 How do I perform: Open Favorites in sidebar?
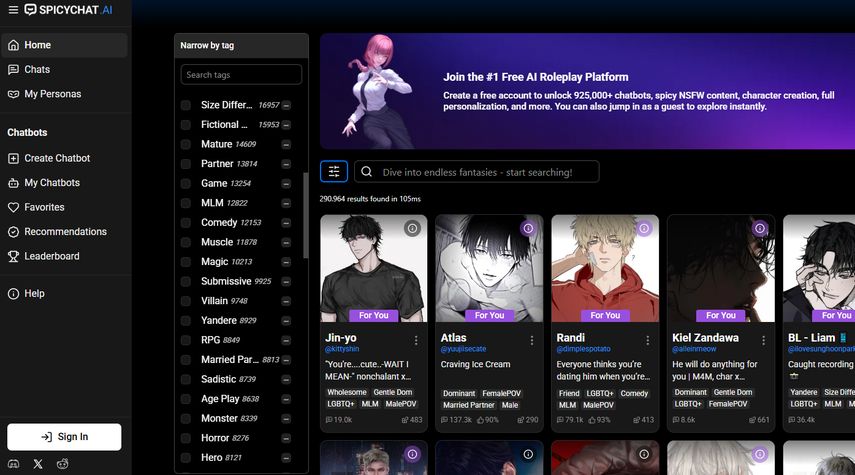coord(64,207)
